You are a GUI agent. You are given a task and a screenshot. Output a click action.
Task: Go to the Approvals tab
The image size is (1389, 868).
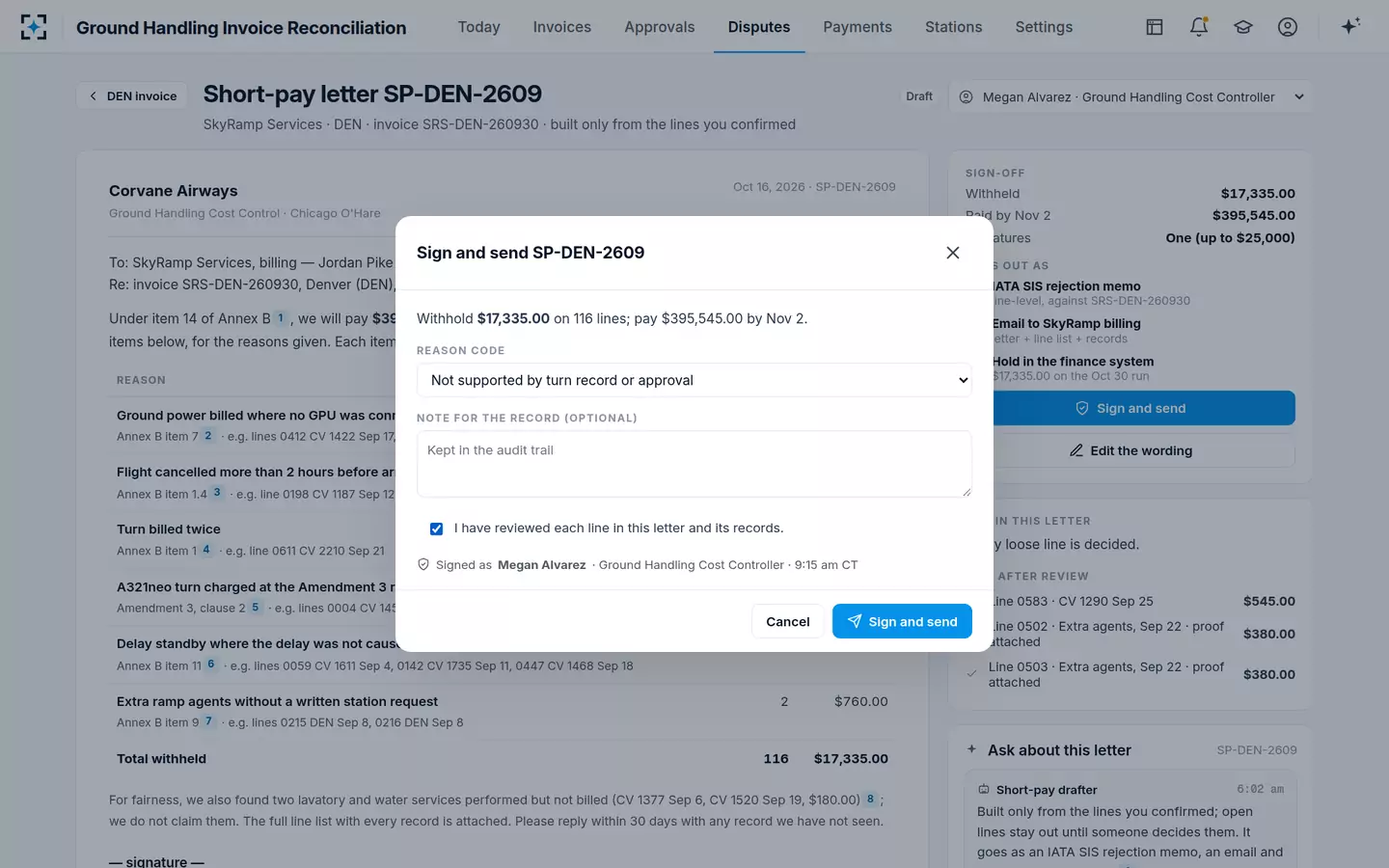pos(660,27)
